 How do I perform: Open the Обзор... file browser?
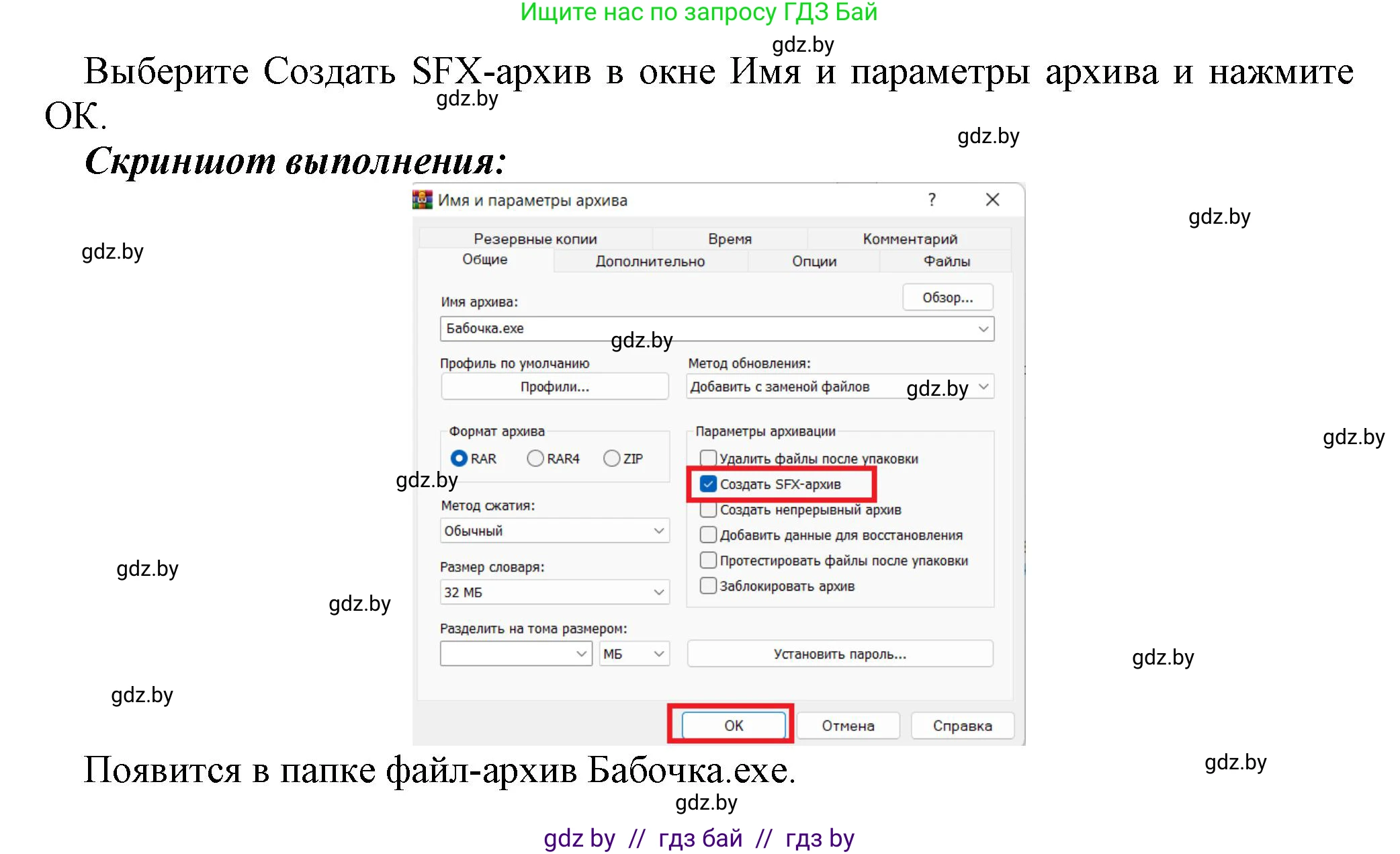(x=947, y=297)
